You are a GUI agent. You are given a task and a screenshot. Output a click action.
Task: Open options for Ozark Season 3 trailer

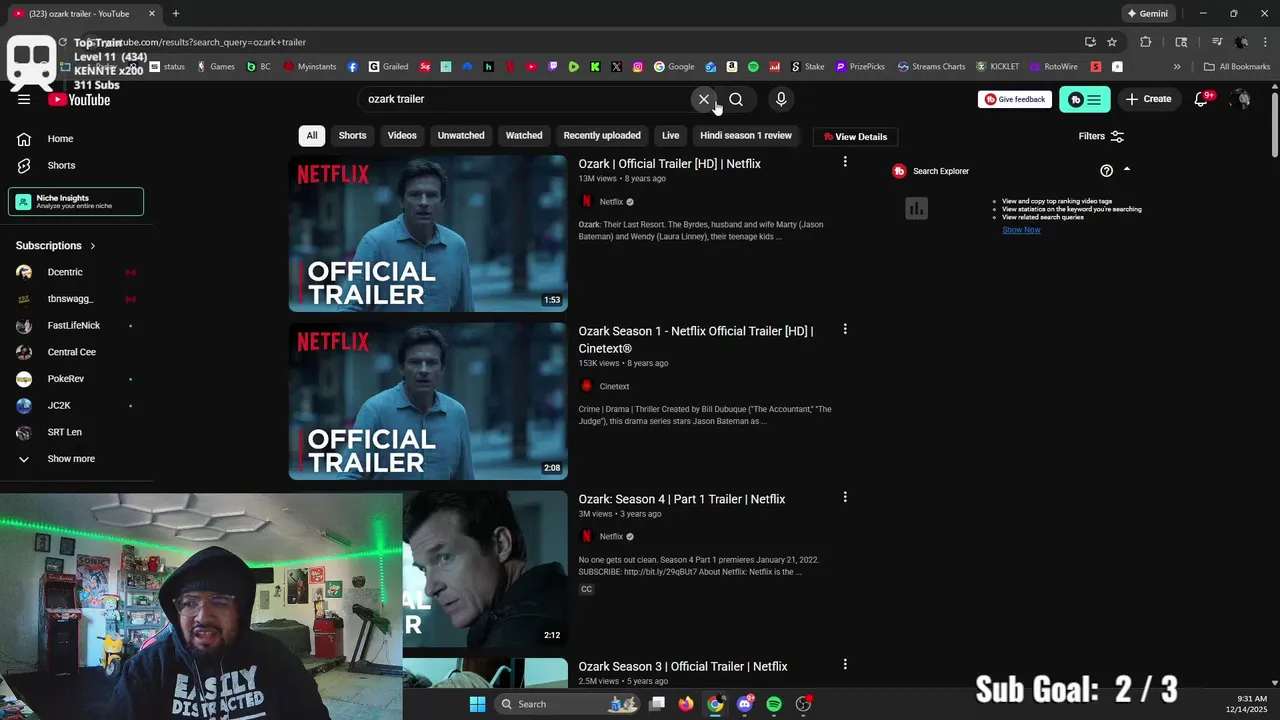845,664
